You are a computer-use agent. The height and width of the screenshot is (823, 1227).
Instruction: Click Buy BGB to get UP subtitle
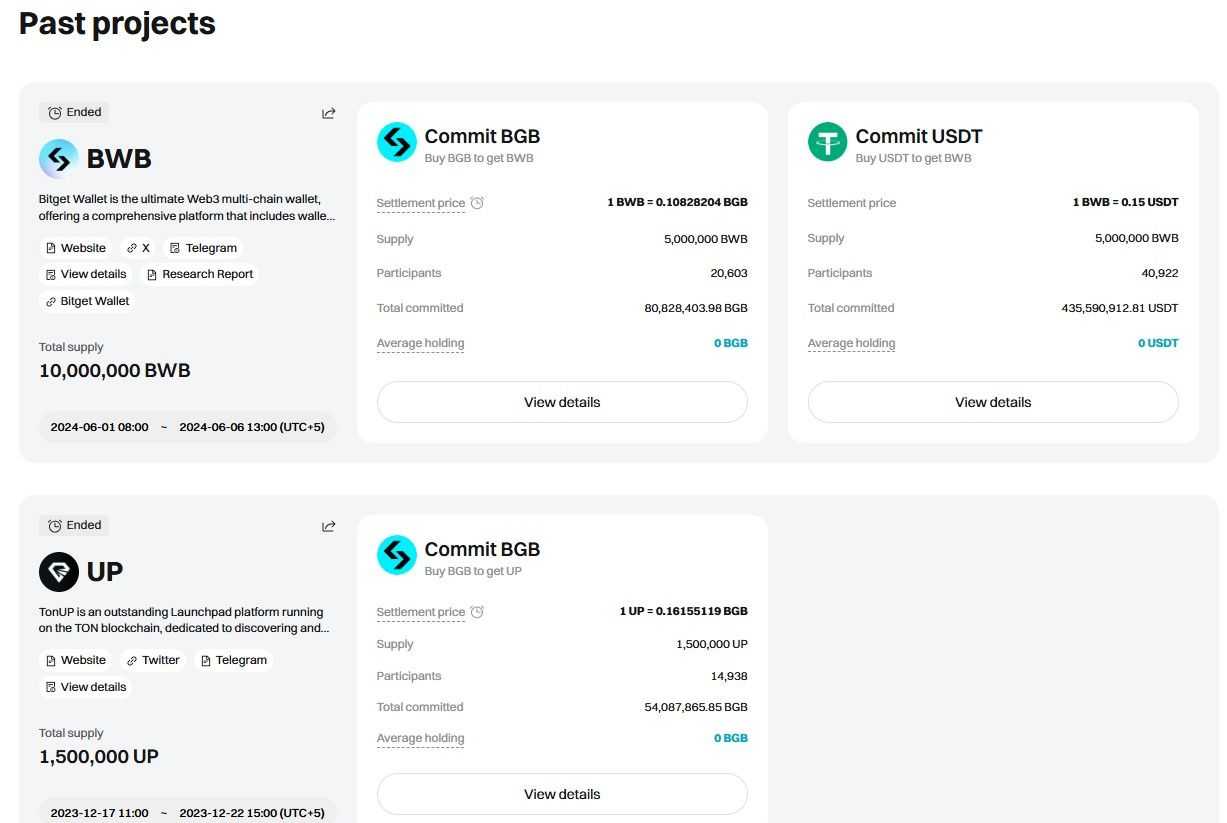point(473,571)
